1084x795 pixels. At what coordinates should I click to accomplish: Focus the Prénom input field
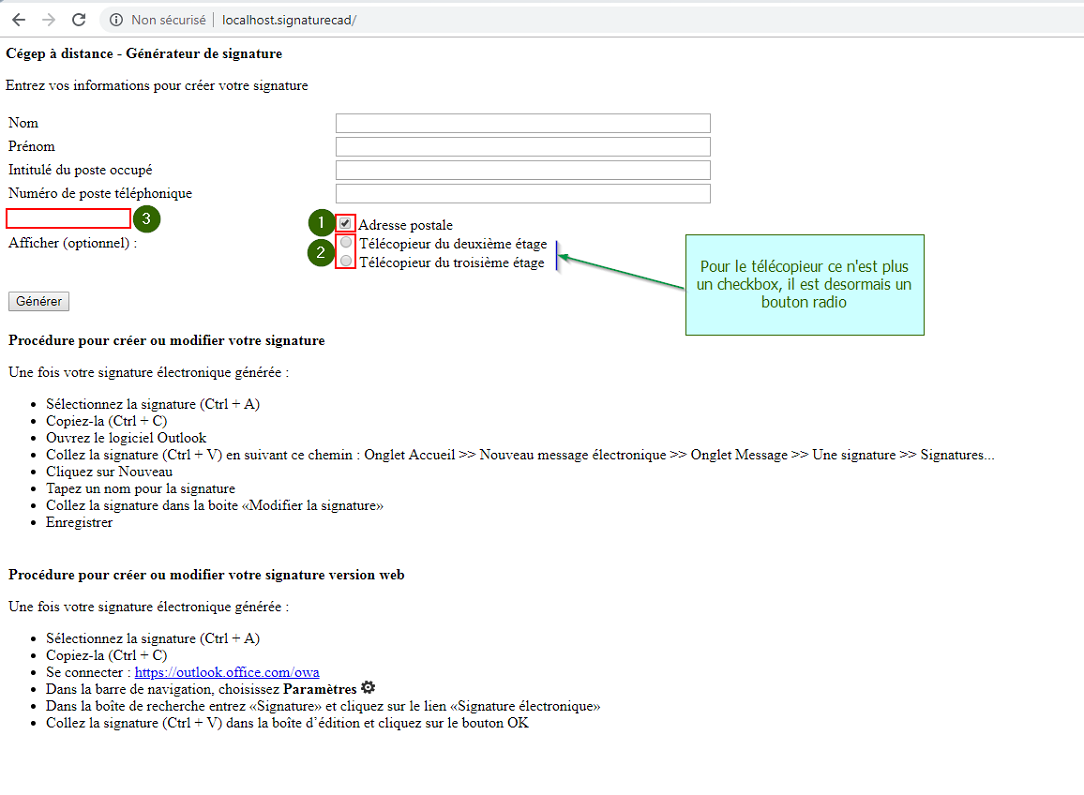tap(523, 147)
